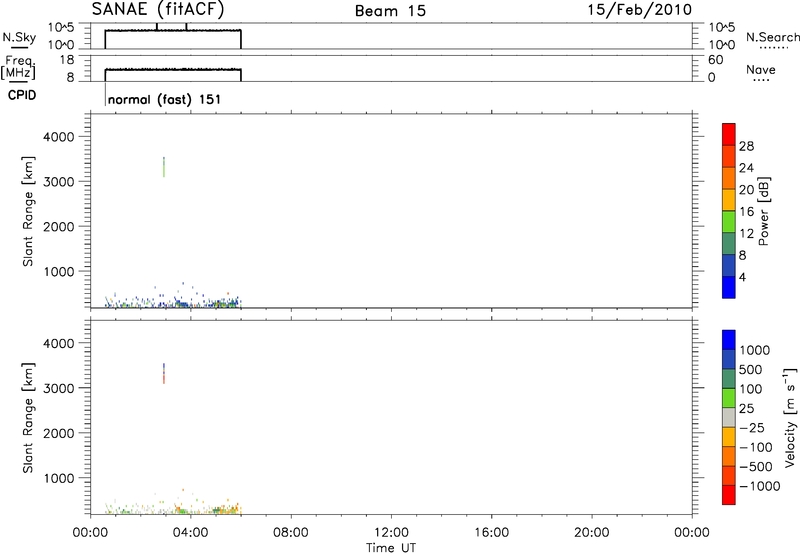Click the CPID label
This screenshot has width=800, height=554.
tap(22, 95)
